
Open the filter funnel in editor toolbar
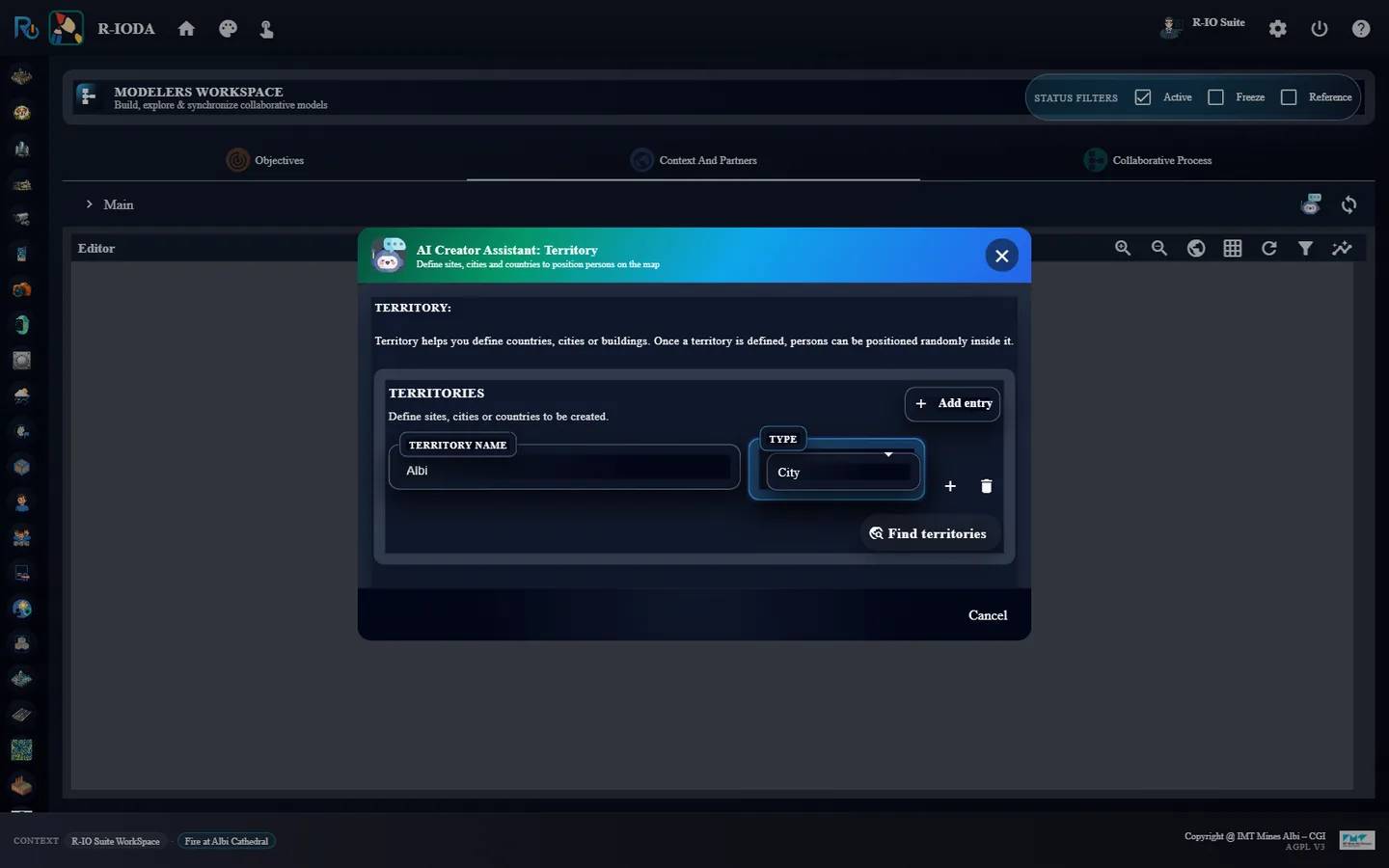[1305, 249]
